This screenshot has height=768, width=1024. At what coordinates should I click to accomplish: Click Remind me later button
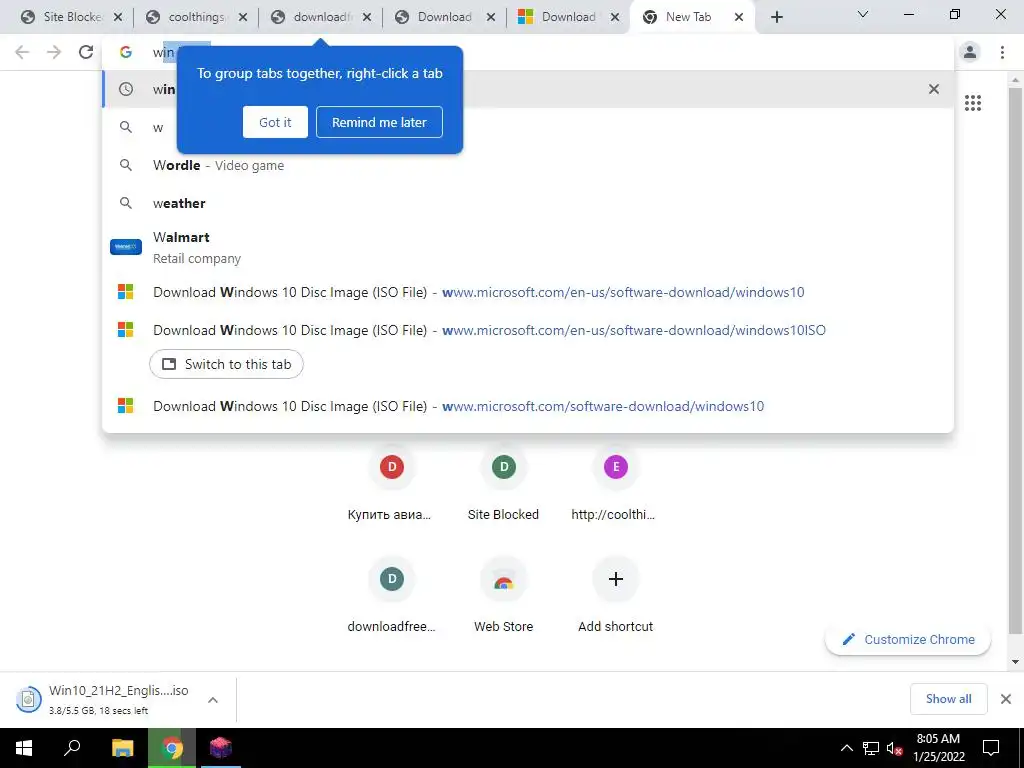pyautogui.click(x=379, y=122)
